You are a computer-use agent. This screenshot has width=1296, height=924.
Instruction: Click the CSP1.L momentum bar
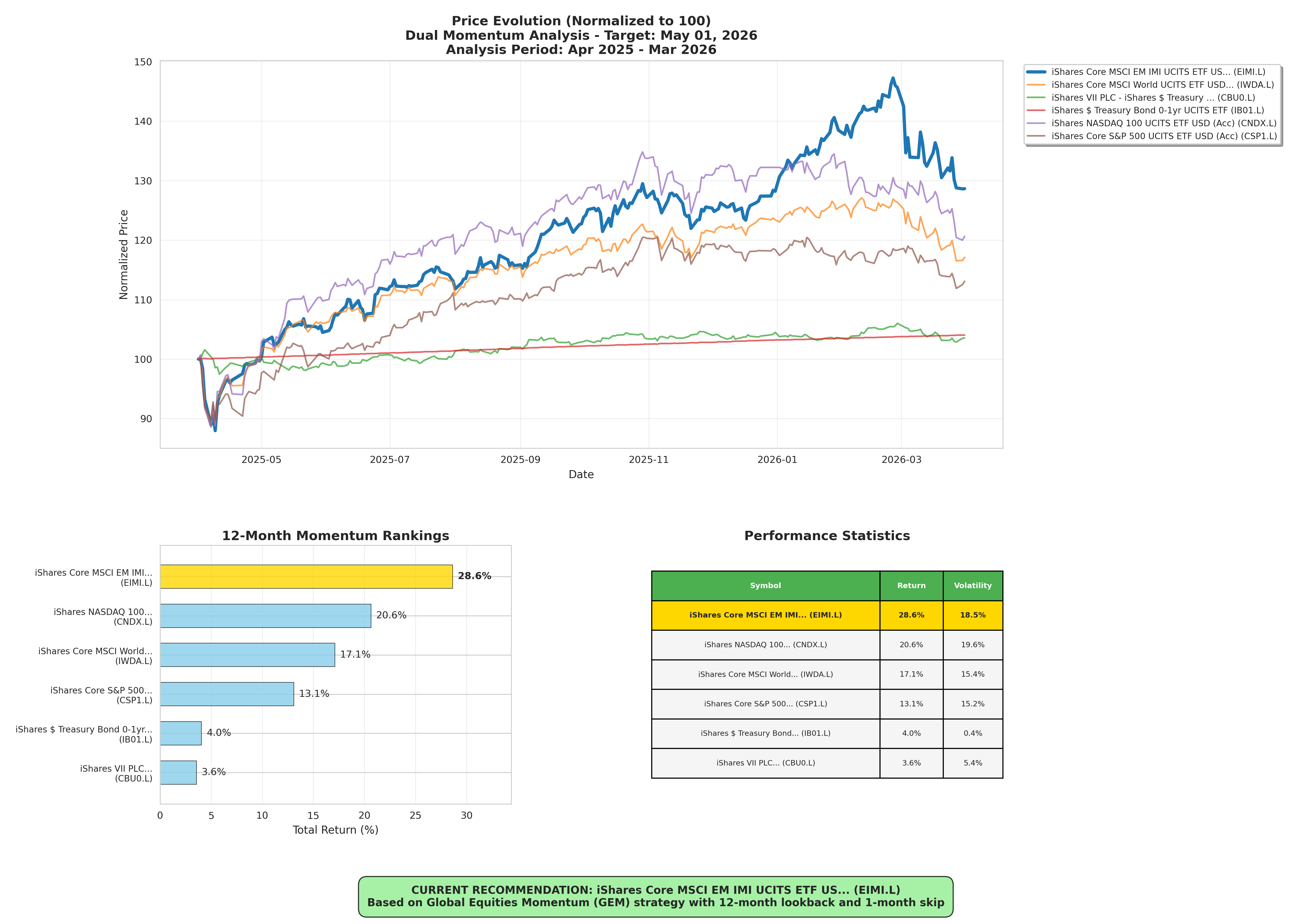[227, 694]
